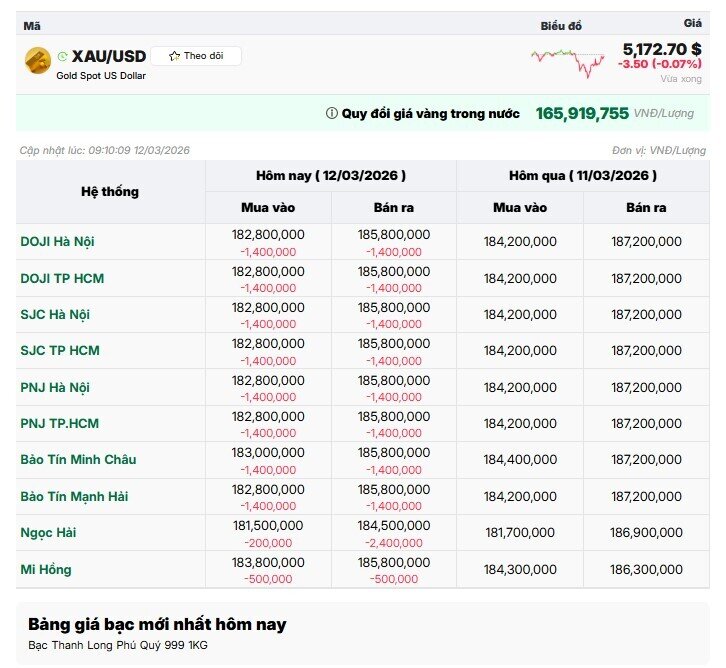
Task: Click Ngọc Hải today's buy price 181,500,000
Action: coord(268,526)
